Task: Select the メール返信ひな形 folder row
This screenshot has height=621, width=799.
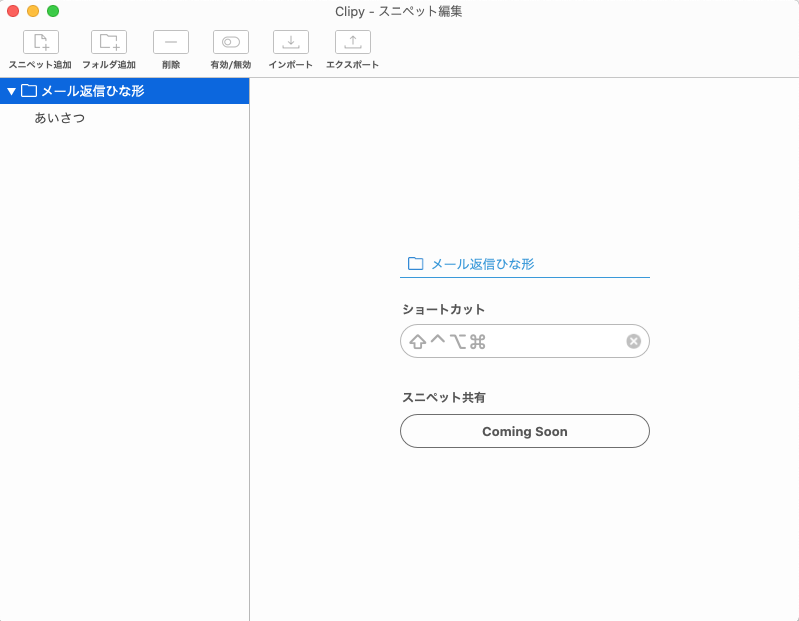Action: coord(124,91)
